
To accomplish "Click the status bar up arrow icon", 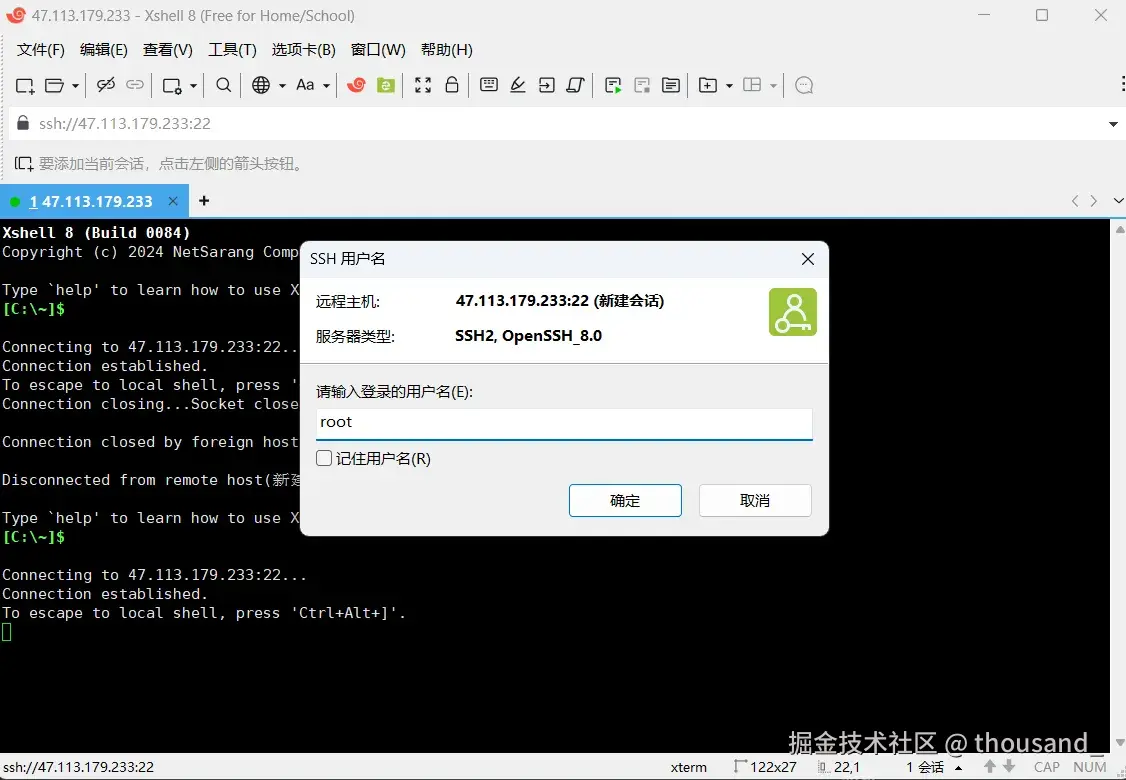I will click(x=990, y=767).
